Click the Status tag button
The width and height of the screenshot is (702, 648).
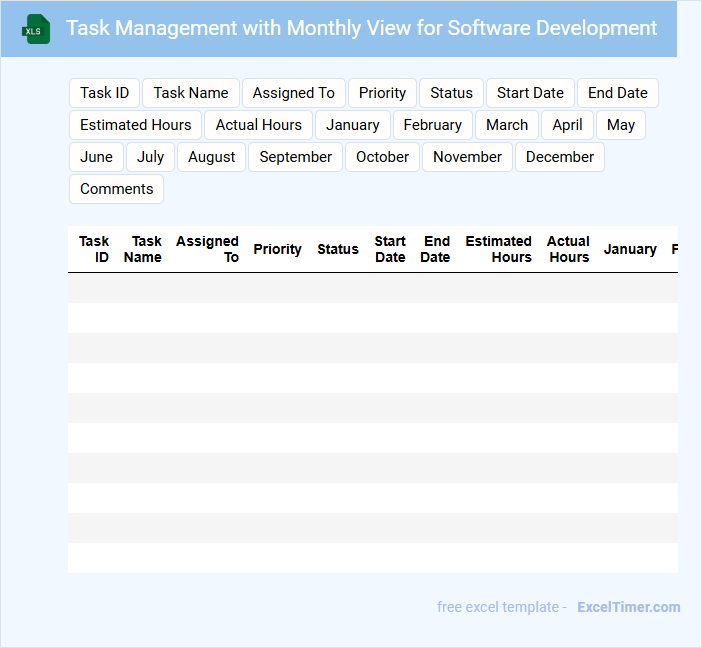(x=451, y=93)
